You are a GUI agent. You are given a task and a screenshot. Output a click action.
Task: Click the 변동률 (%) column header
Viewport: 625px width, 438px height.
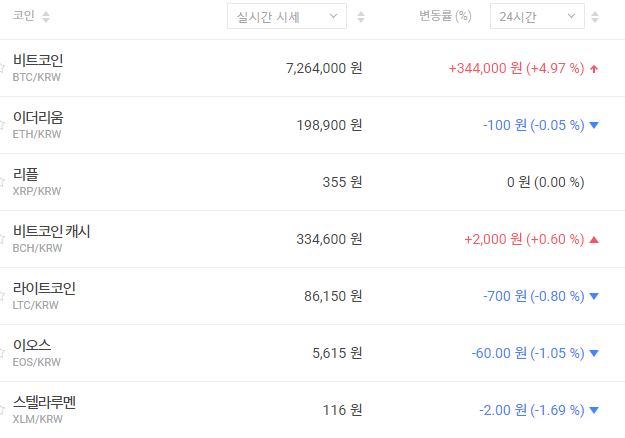(445, 17)
